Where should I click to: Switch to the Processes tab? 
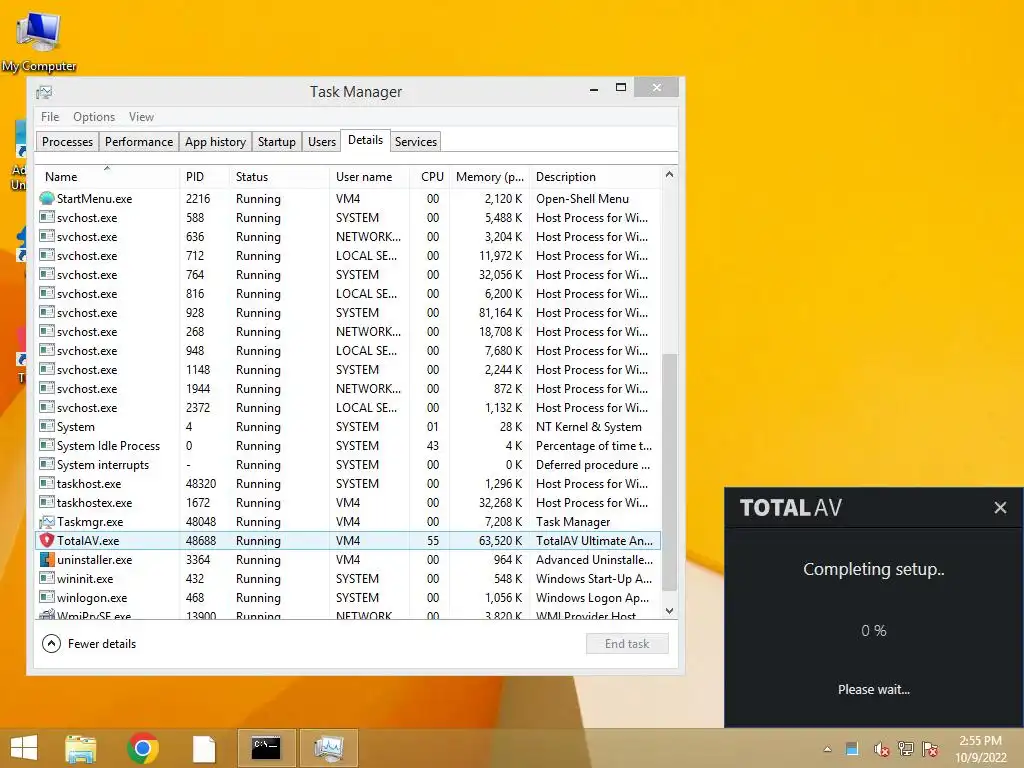(67, 142)
